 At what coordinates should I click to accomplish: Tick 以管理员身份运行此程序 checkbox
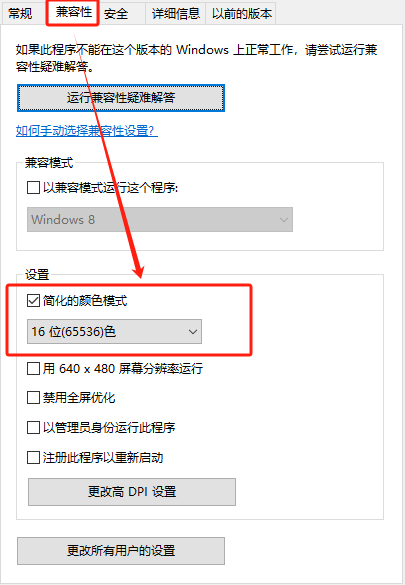point(34,427)
